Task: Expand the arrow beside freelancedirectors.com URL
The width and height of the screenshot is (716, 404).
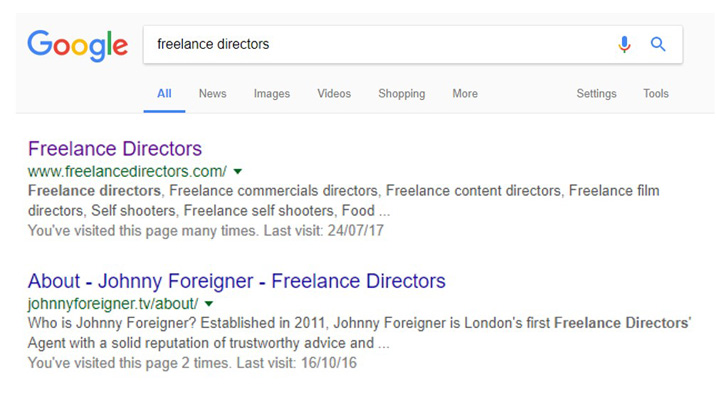Action: [x=237, y=172]
